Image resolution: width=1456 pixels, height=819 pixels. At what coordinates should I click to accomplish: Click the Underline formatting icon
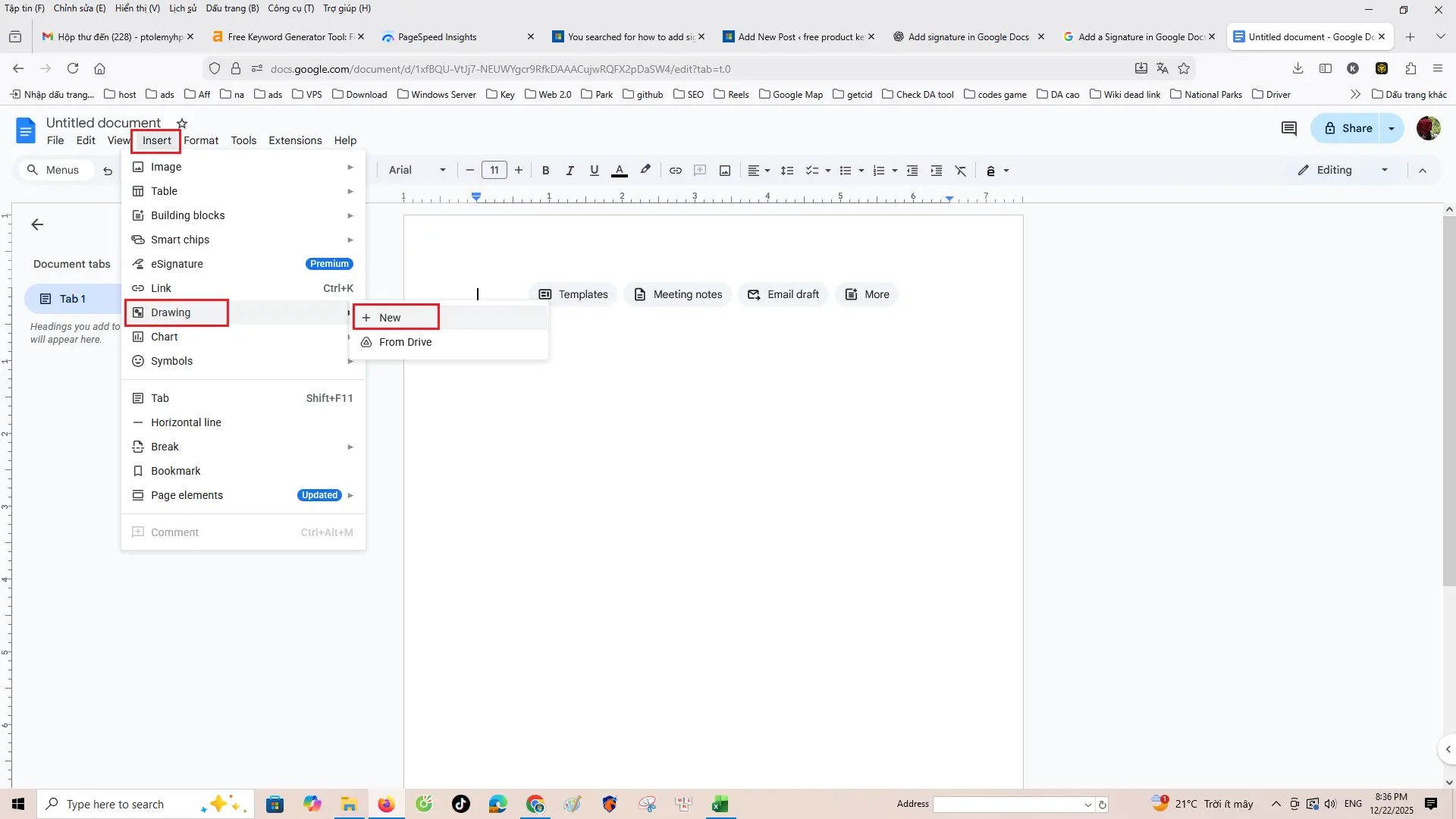click(595, 171)
